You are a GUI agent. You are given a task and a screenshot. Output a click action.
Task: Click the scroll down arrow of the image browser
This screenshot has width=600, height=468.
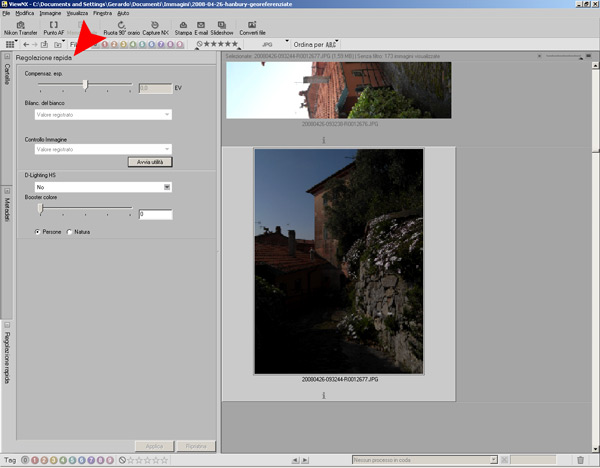[595, 449]
